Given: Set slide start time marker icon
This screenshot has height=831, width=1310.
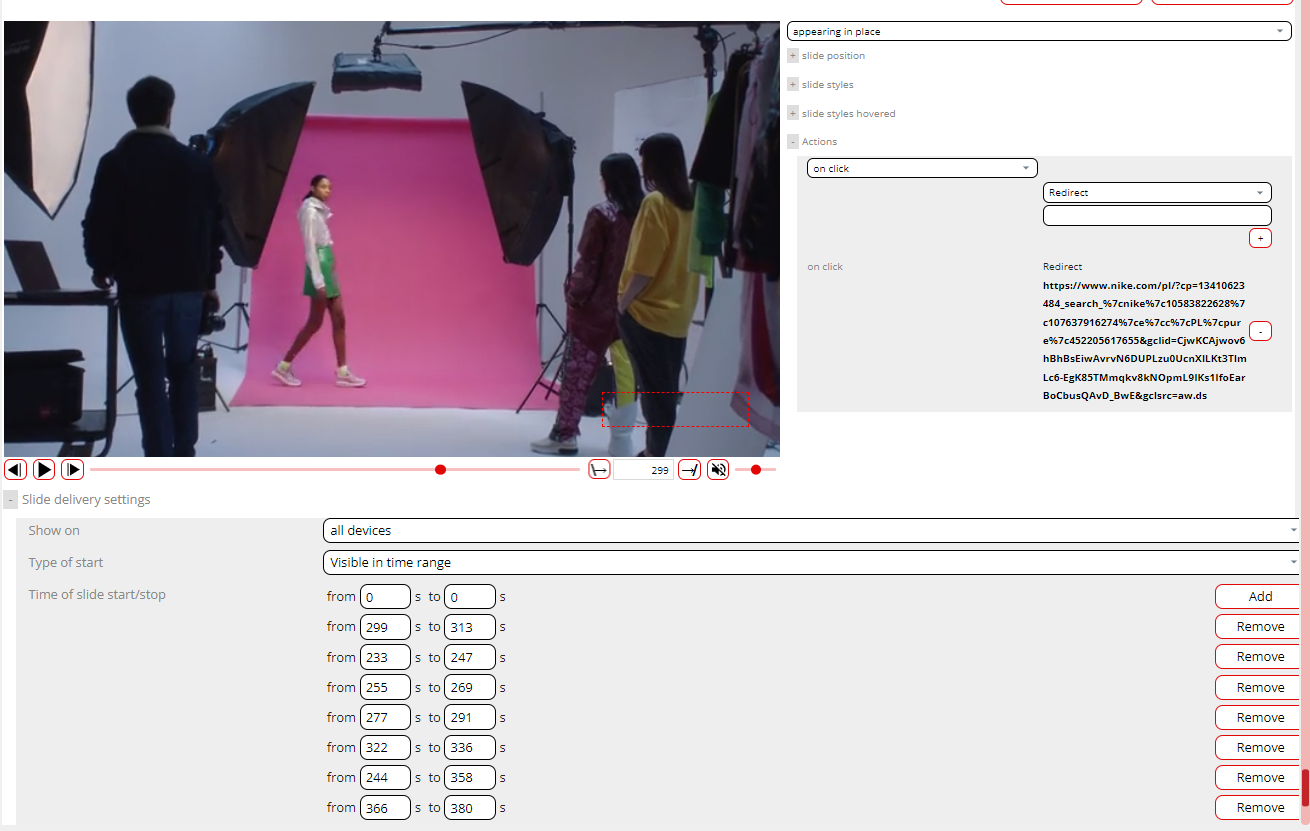Looking at the screenshot, I should (x=599, y=470).
